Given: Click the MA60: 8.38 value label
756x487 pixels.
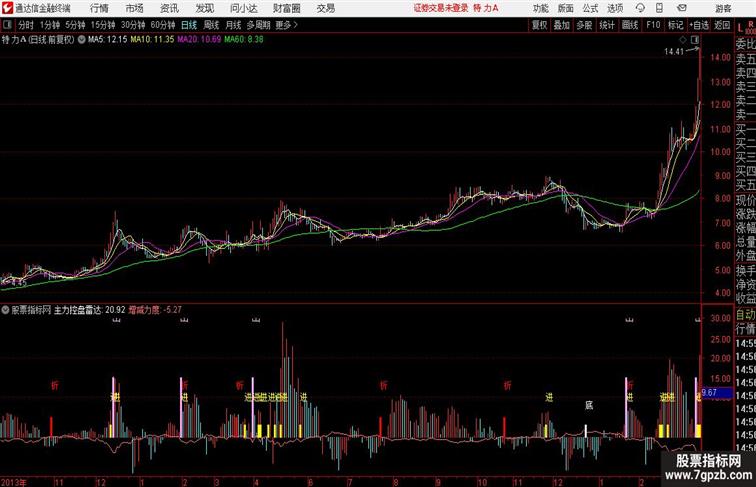Looking at the screenshot, I should pyautogui.click(x=243, y=40).
